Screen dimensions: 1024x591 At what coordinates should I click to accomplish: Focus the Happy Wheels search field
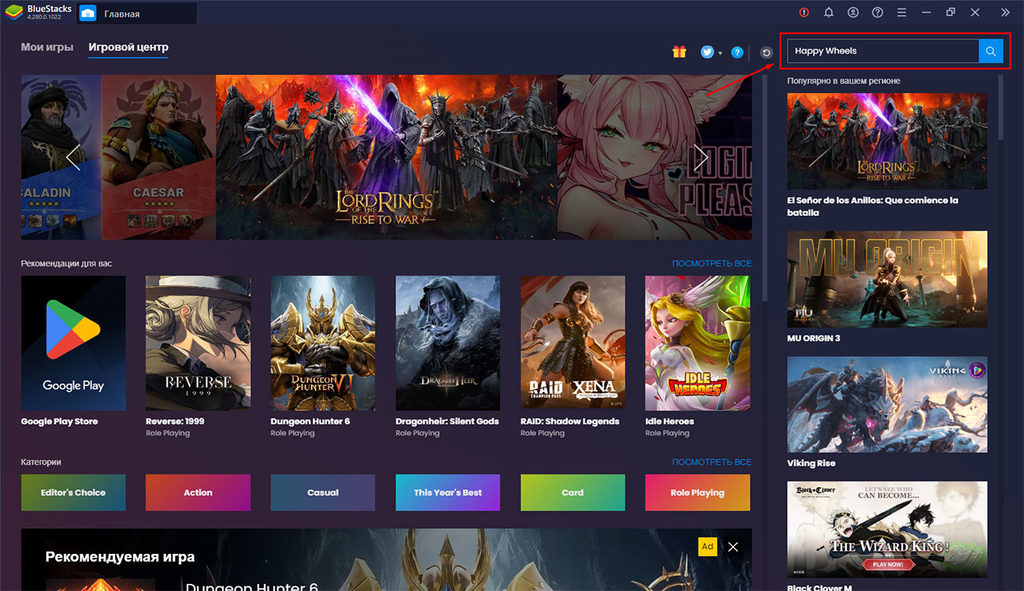883,51
